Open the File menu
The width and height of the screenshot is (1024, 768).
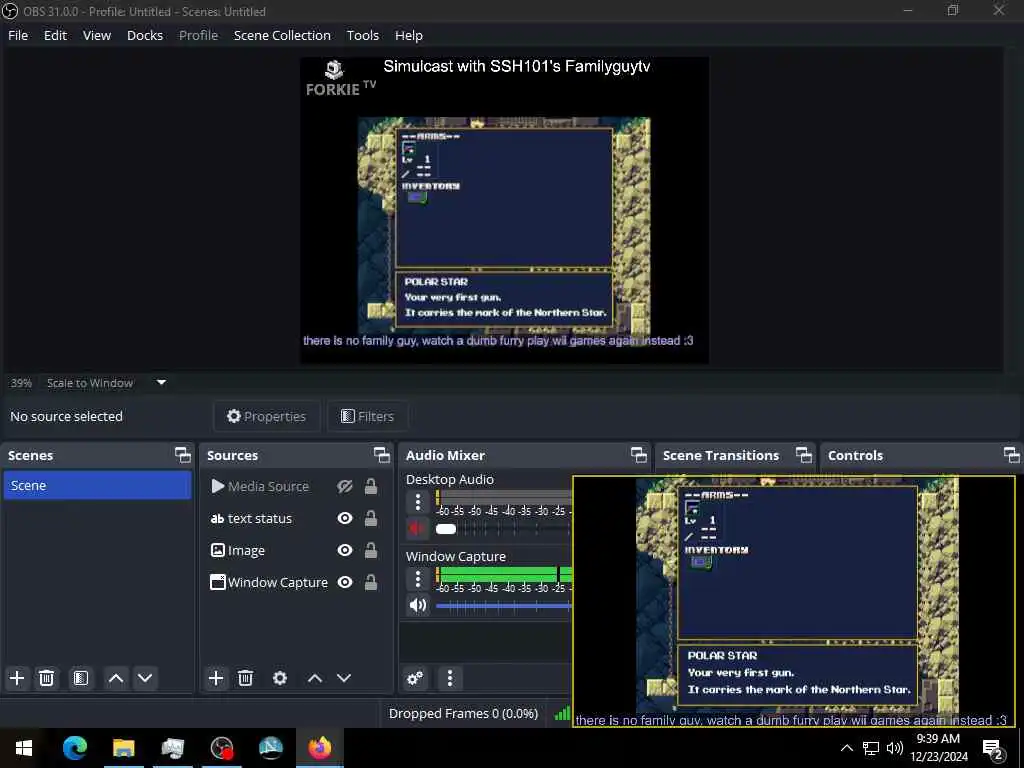pyautogui.click(x=18, y=35)
